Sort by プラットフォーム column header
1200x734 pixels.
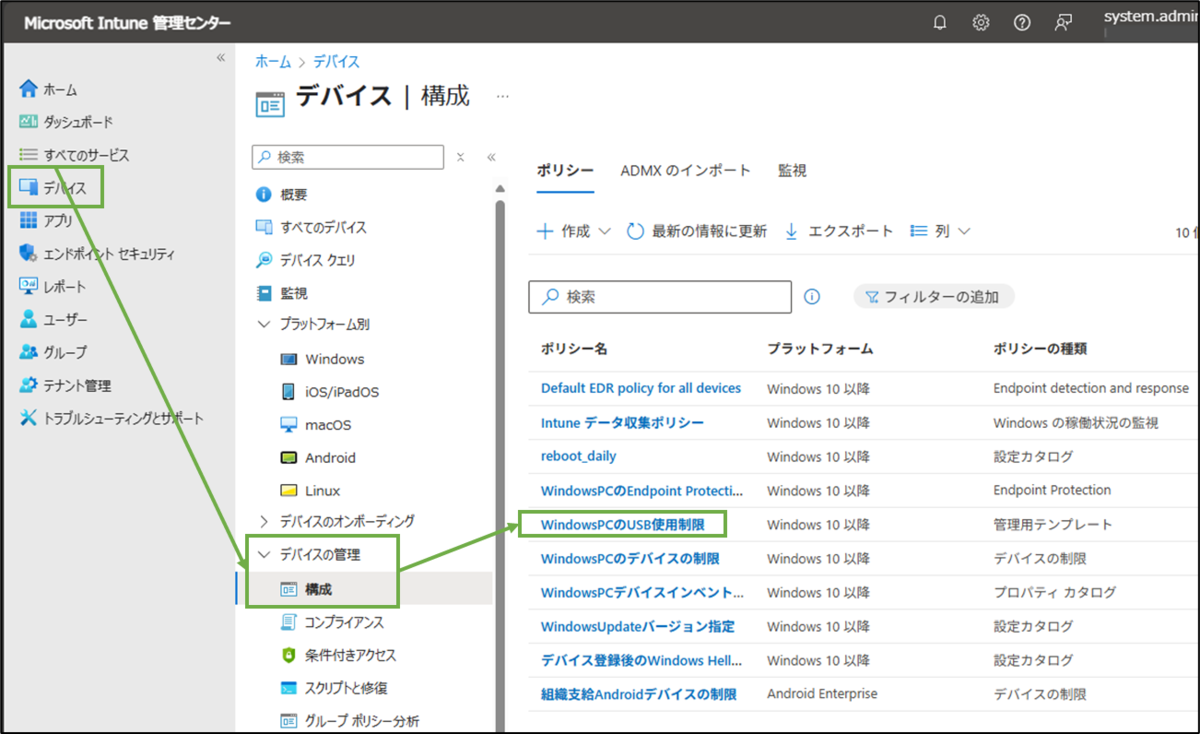click(x=820, y=349)
